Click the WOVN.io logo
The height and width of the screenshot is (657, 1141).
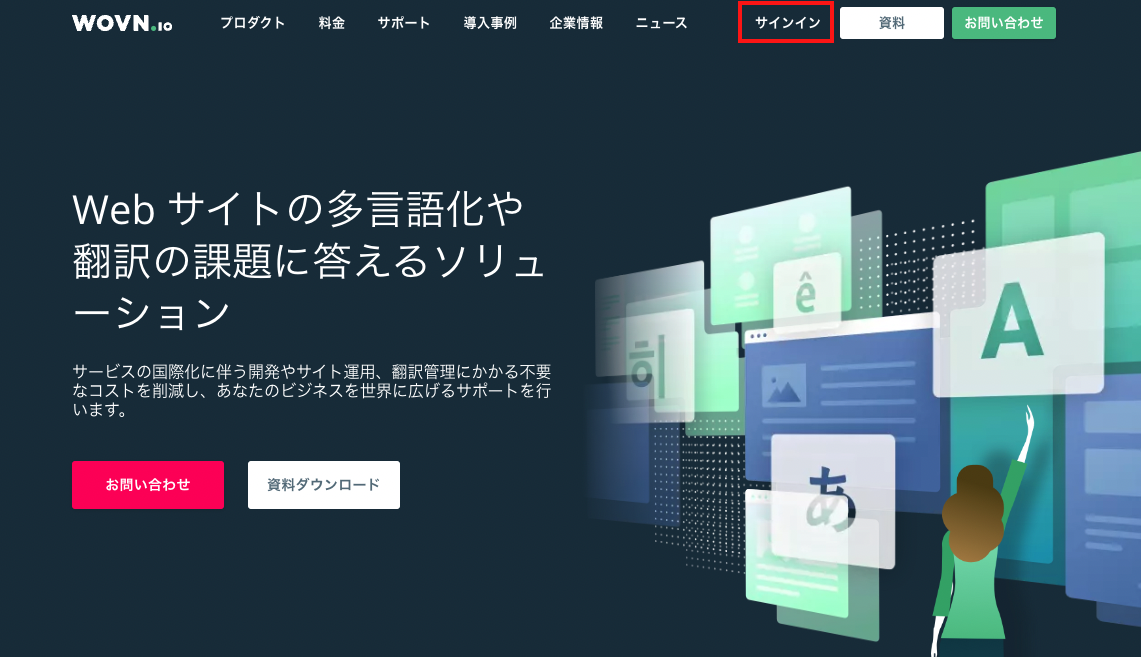tap(122, 23)
